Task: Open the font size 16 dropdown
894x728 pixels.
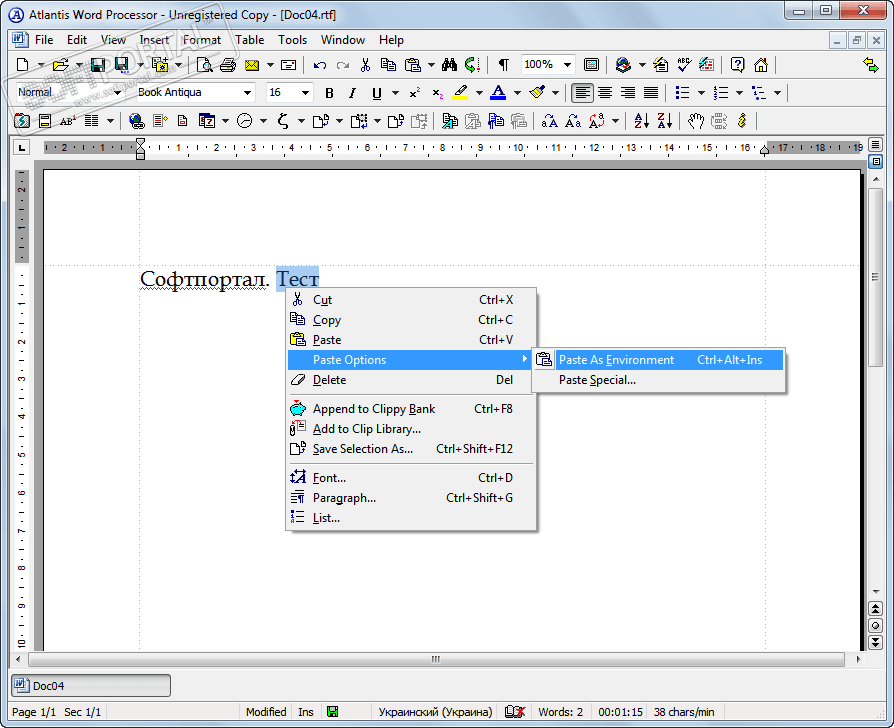Action: click(x=305, y=93)
